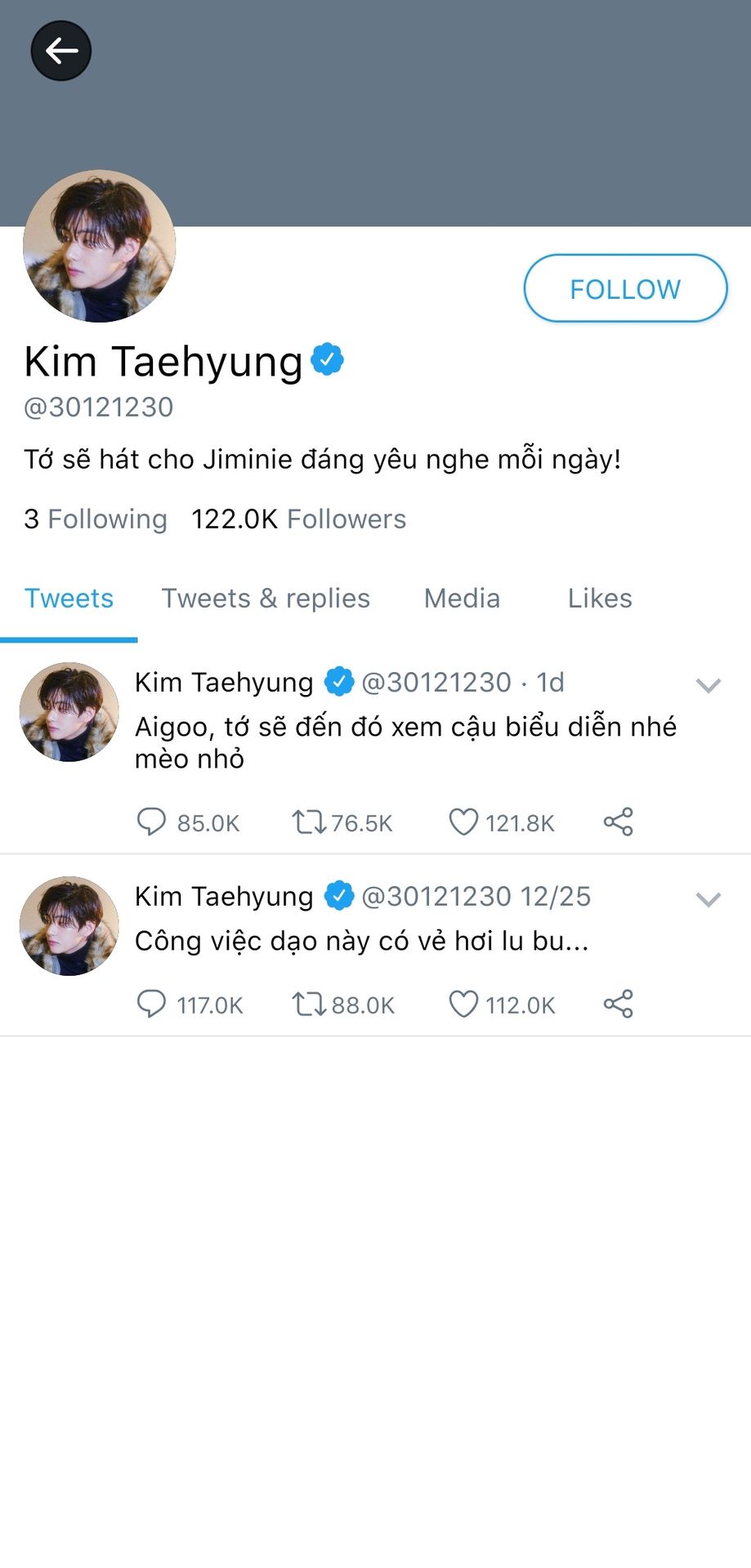Share the 'Aigoo' tweet
The image size is (751, 1568).
point(619,822)
